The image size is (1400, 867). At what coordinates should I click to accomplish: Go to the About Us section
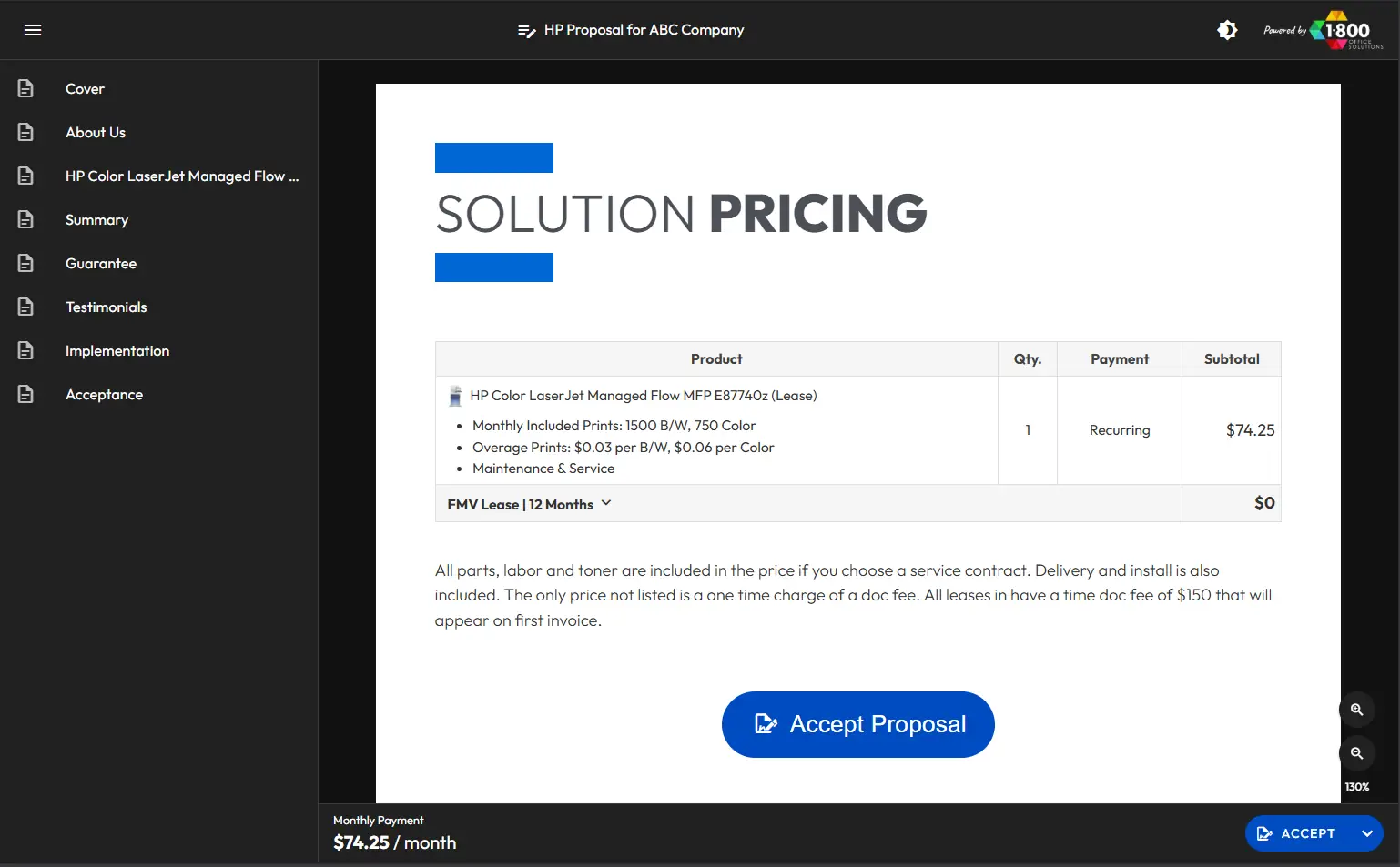(96, 132)
